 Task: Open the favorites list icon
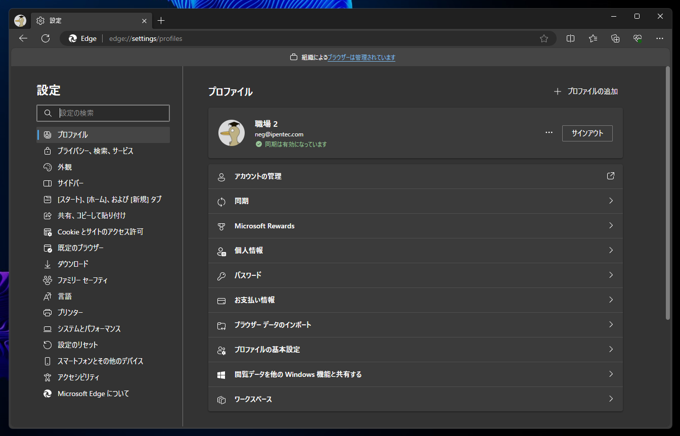click(x=593, y=38)
